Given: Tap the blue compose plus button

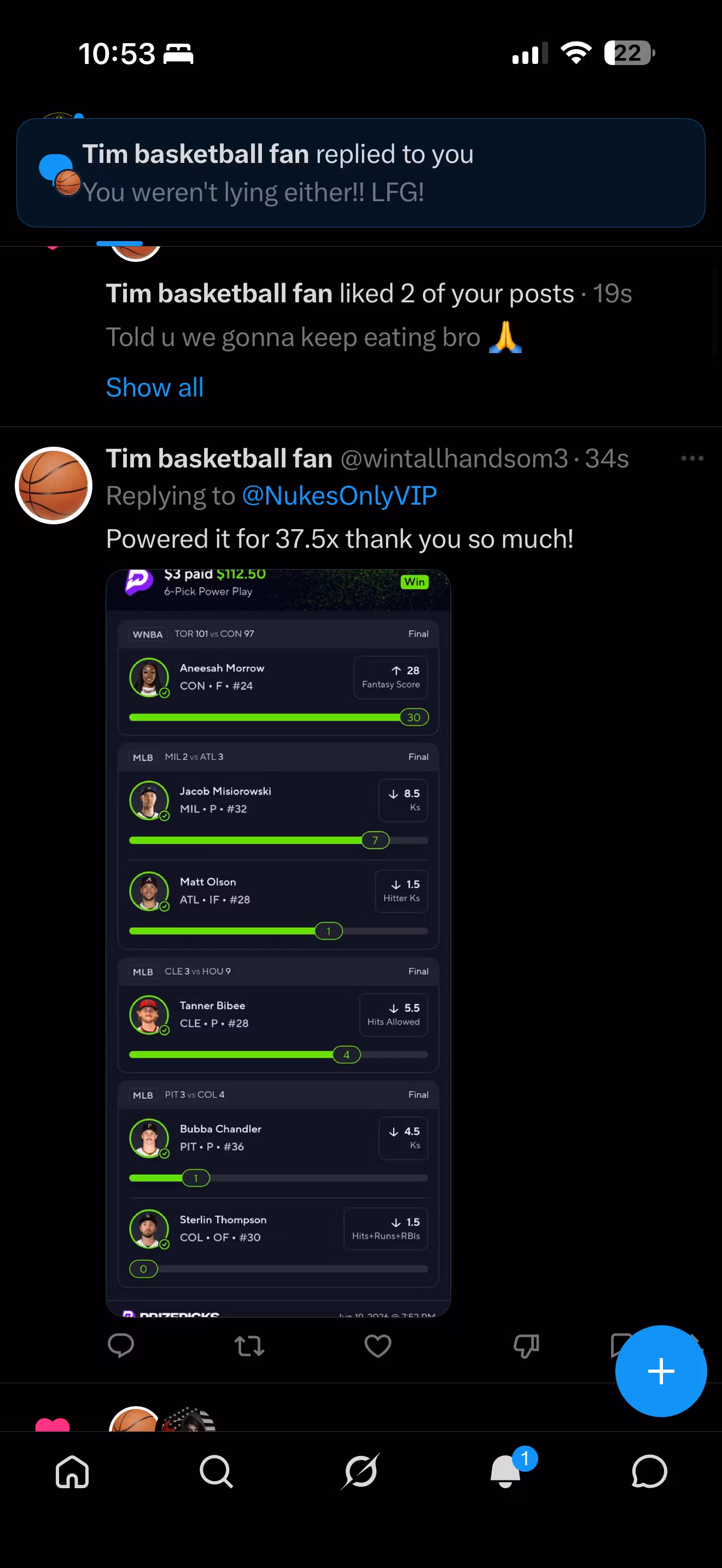Looking at the screenshot, I should pos(661,1371).
